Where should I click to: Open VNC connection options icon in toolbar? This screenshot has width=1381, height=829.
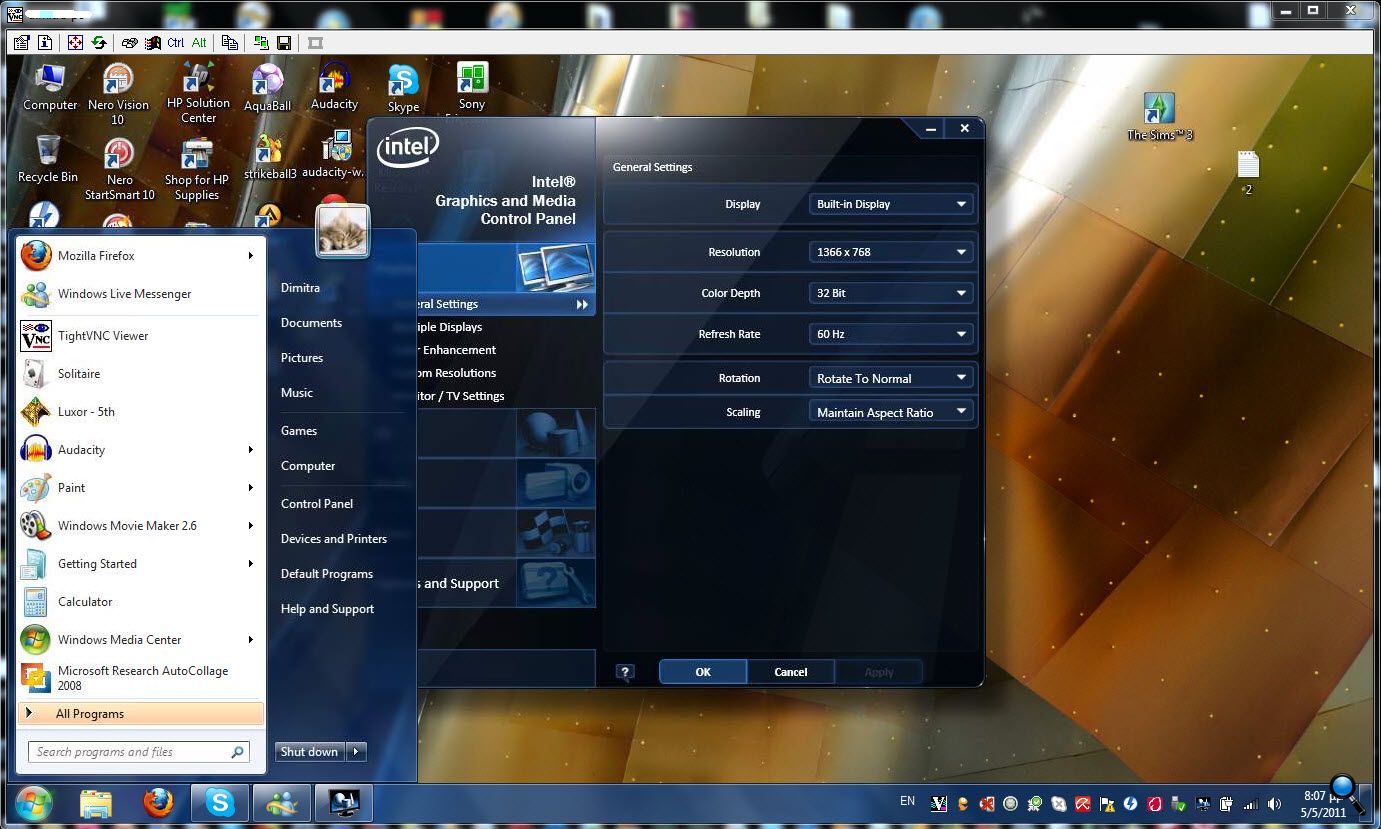(21, 43)
